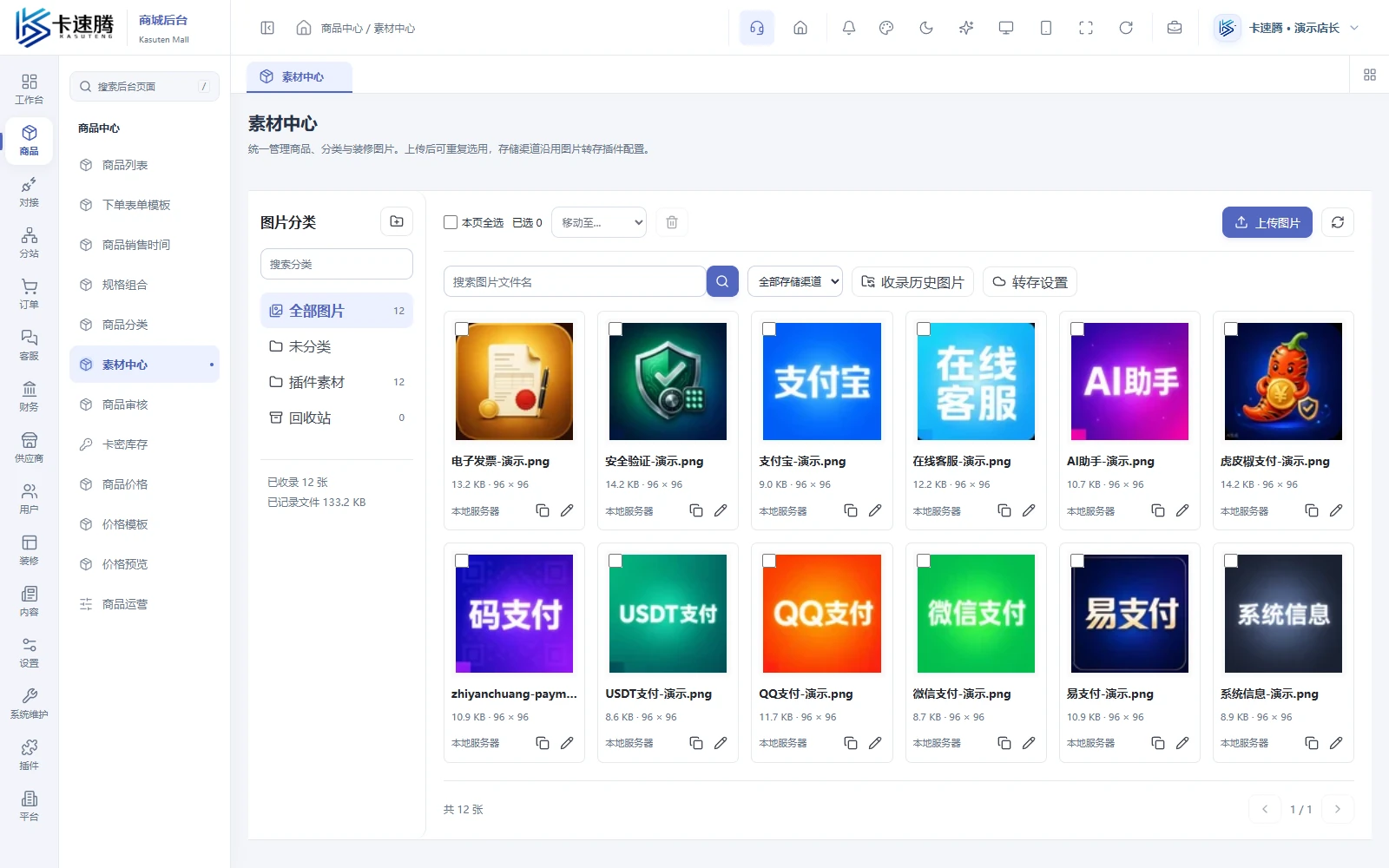This screenshot has height=868, width=1389.
Task: Expand the 卡速腾 · 演示店长 user menu
Action: pyautogui.click(x=1287, y=28)
